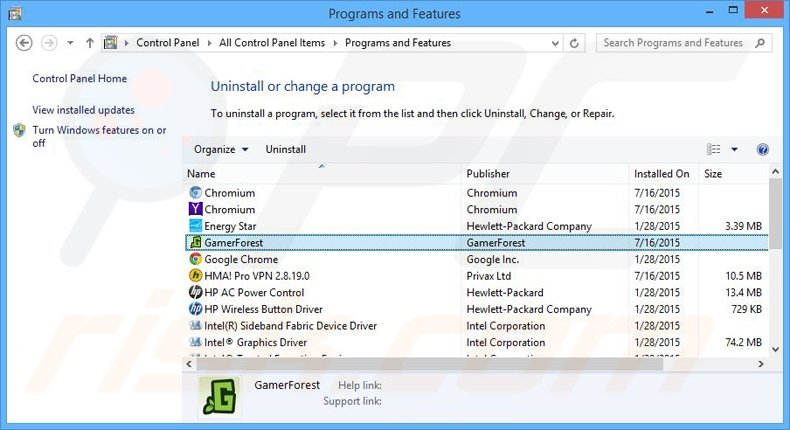
Task: Click the Energy Star name text
Action: [230, 226]
